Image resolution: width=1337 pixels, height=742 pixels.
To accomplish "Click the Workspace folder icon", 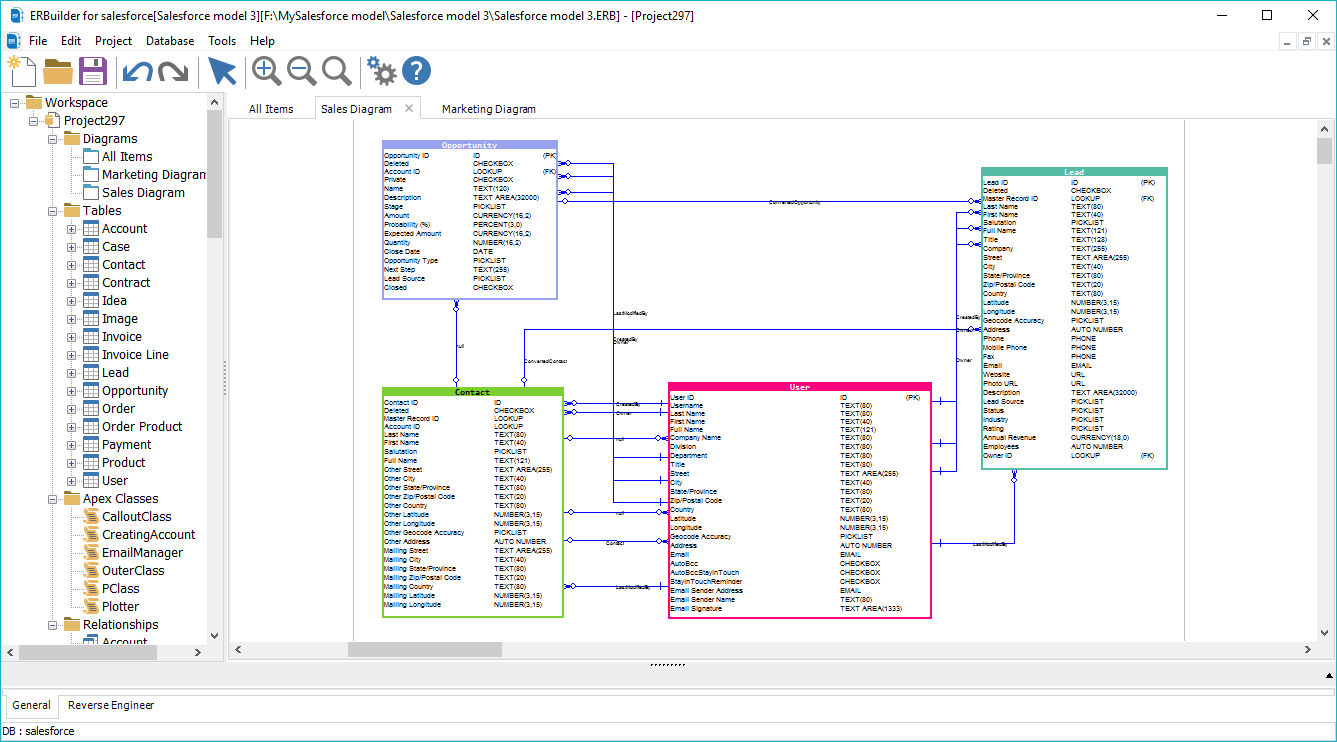I will [34, 103].
